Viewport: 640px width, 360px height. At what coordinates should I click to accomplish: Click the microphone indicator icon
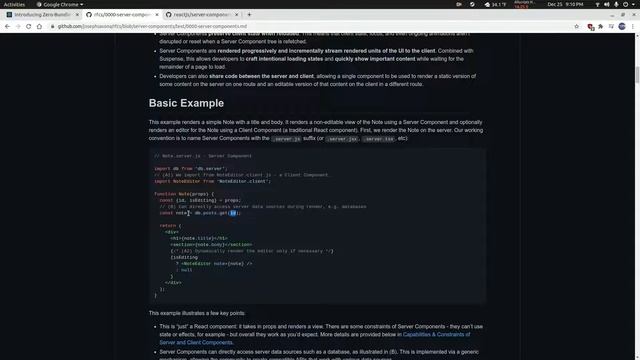pos(616,4)
